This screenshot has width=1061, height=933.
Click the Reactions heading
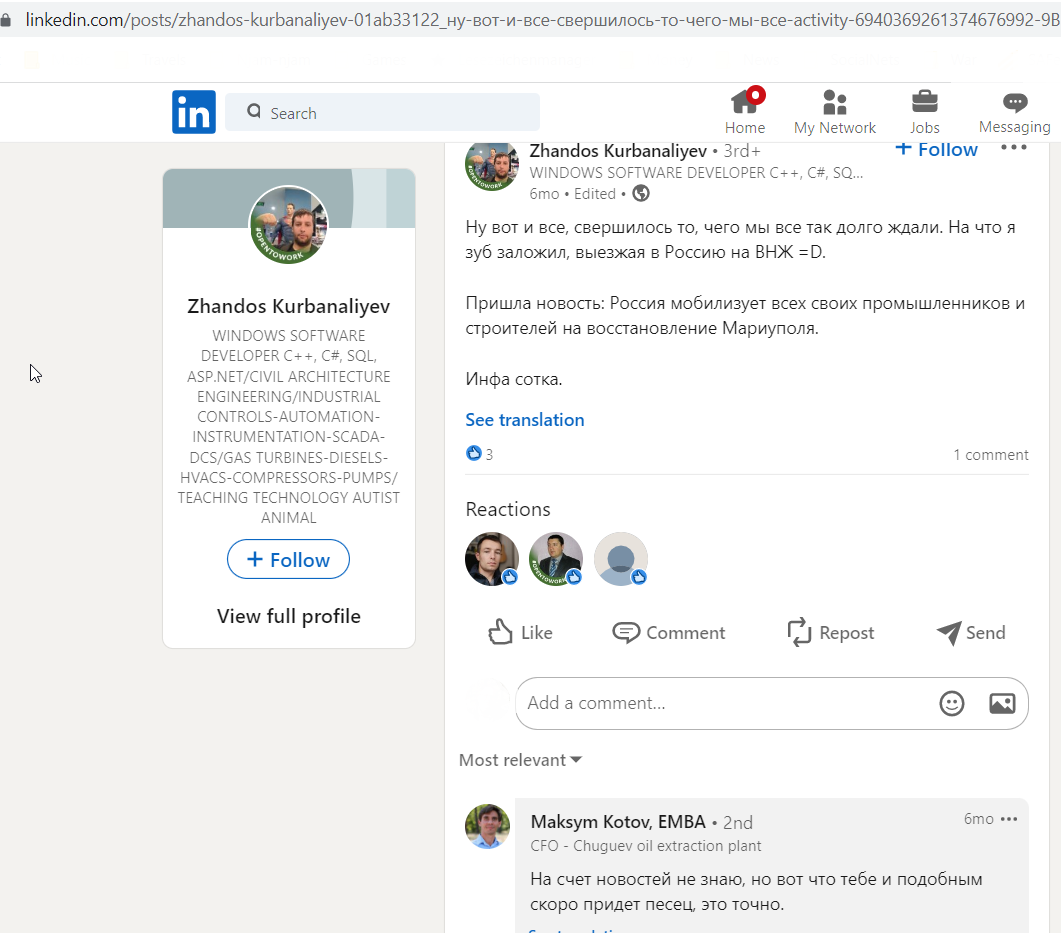[x=508, y=509]
